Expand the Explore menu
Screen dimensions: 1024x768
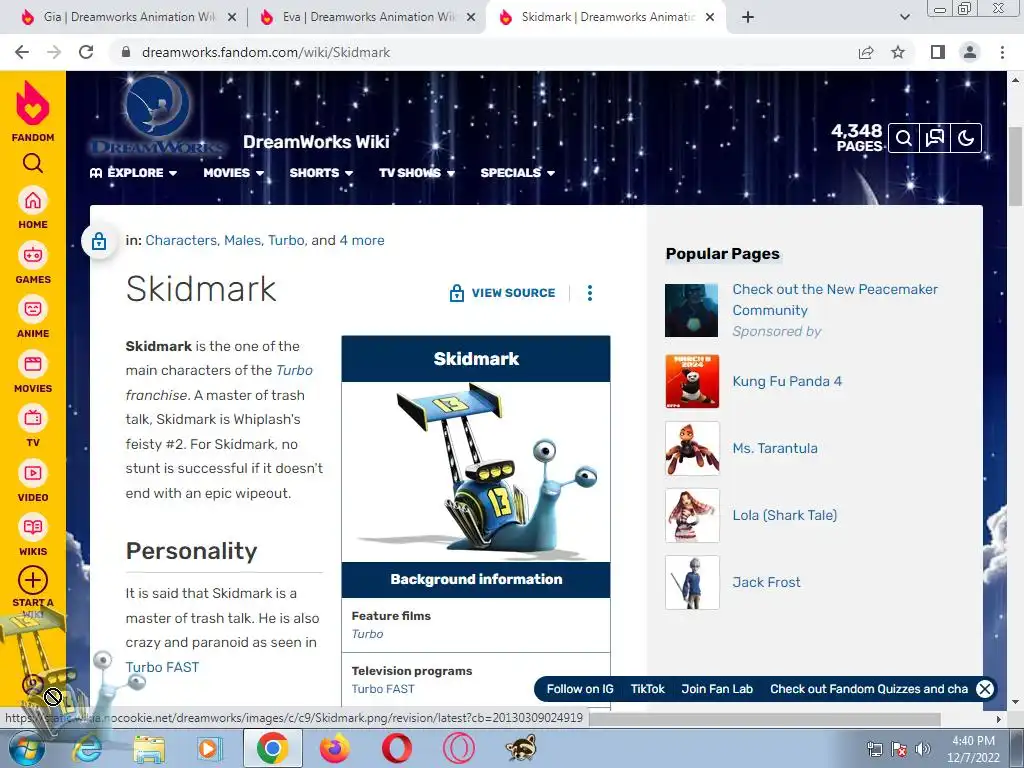click(x=134, y=172)
